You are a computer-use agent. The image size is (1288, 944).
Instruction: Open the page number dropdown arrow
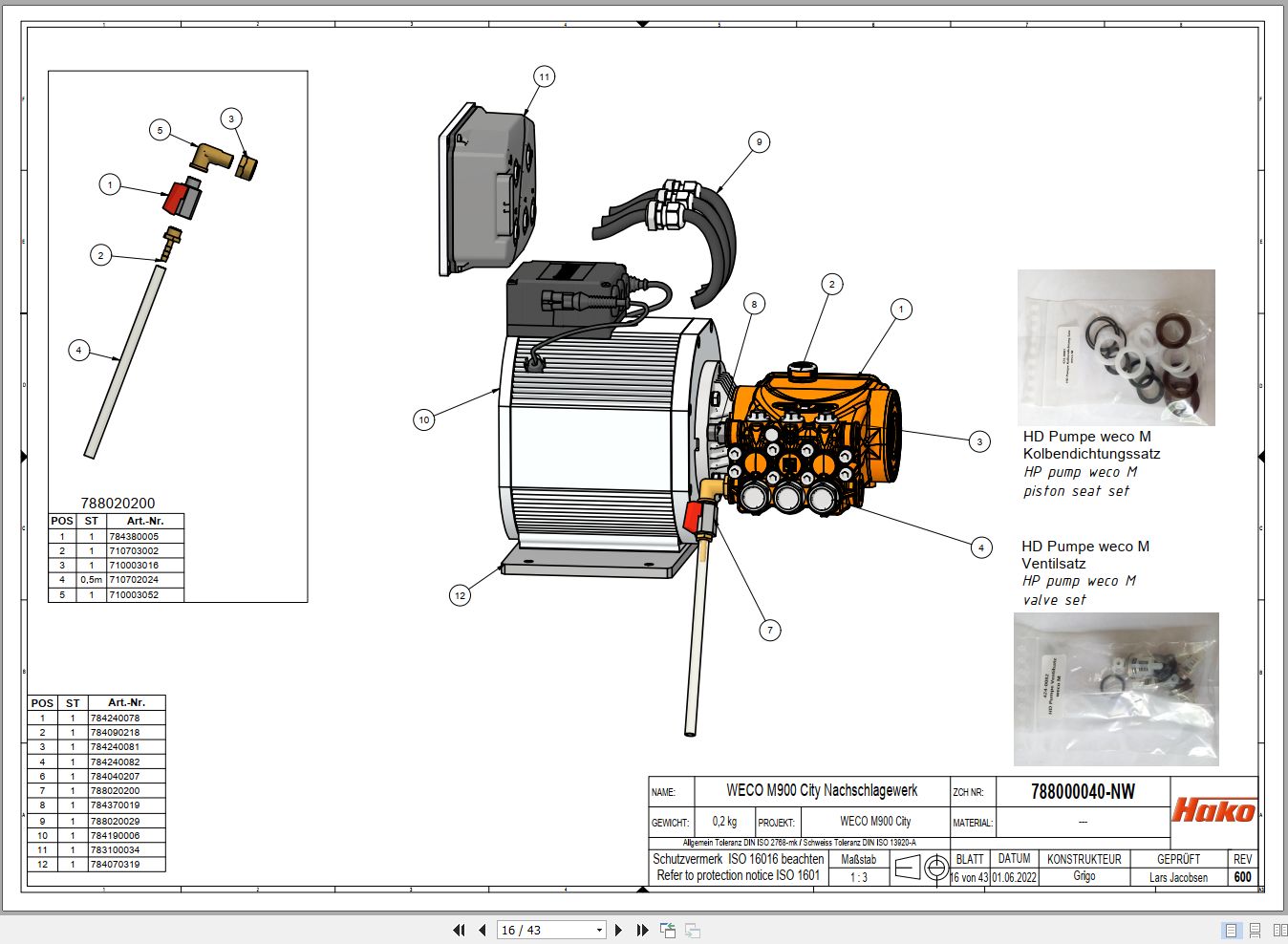pos(599,930)
